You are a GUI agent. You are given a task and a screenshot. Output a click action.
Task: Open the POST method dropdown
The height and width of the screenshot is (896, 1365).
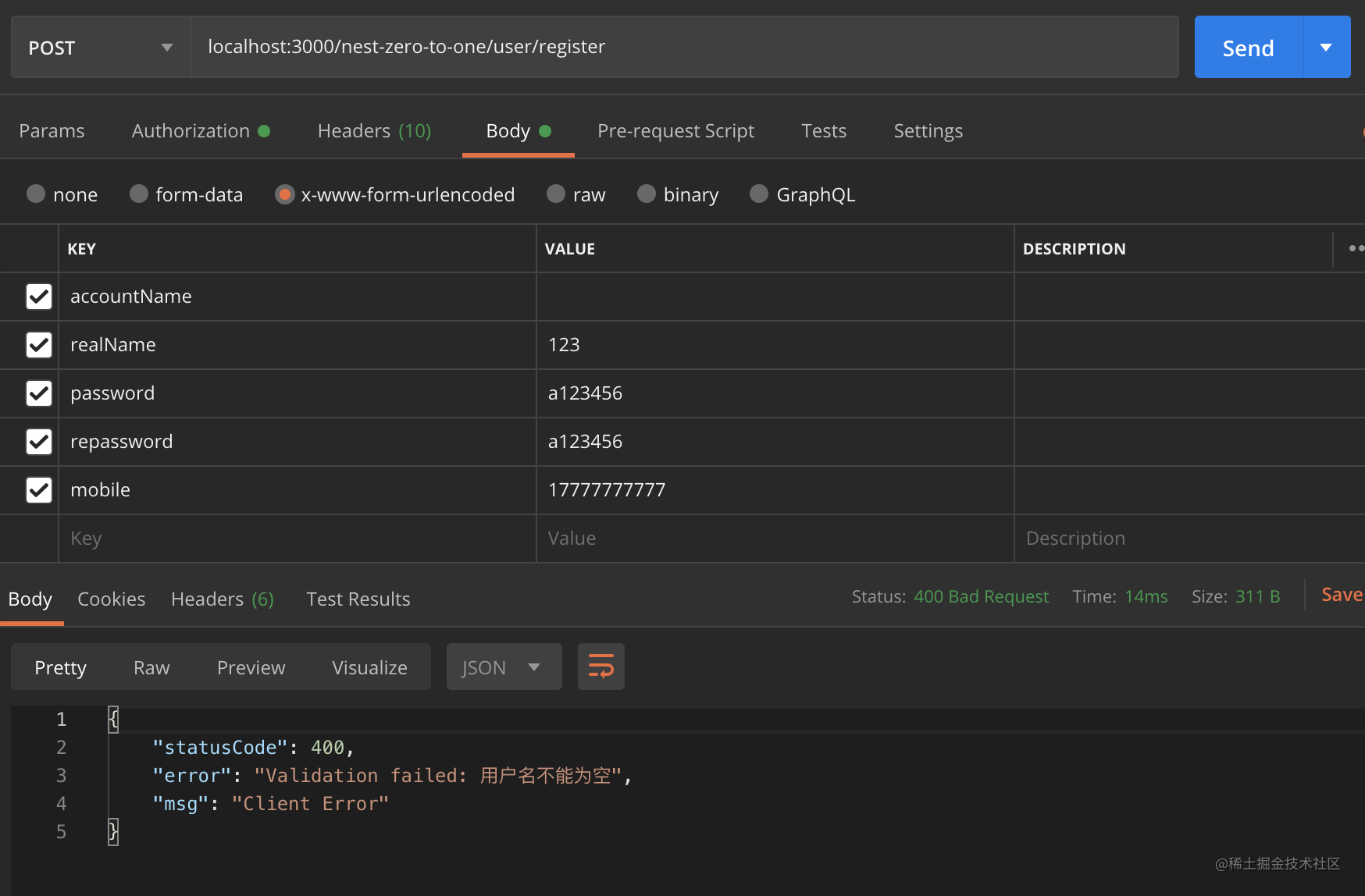[x=101, y=47]
